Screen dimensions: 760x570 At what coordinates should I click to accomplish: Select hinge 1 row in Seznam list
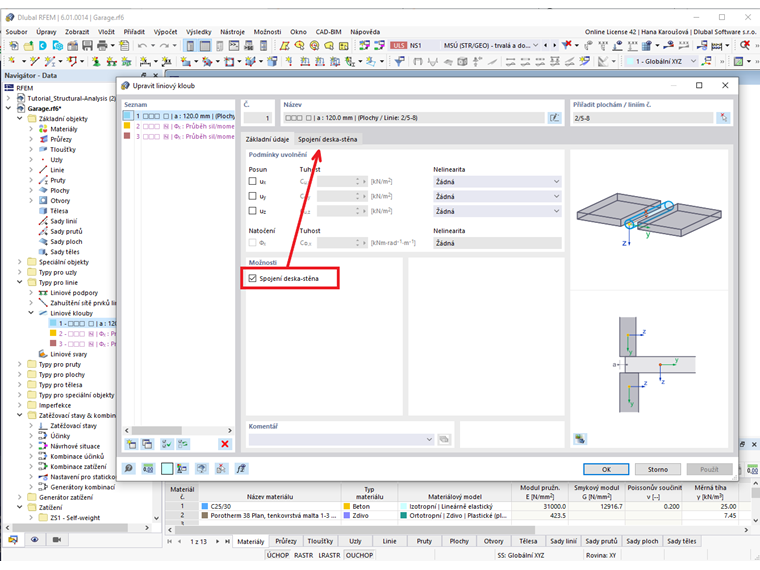[x=178, y=116]
